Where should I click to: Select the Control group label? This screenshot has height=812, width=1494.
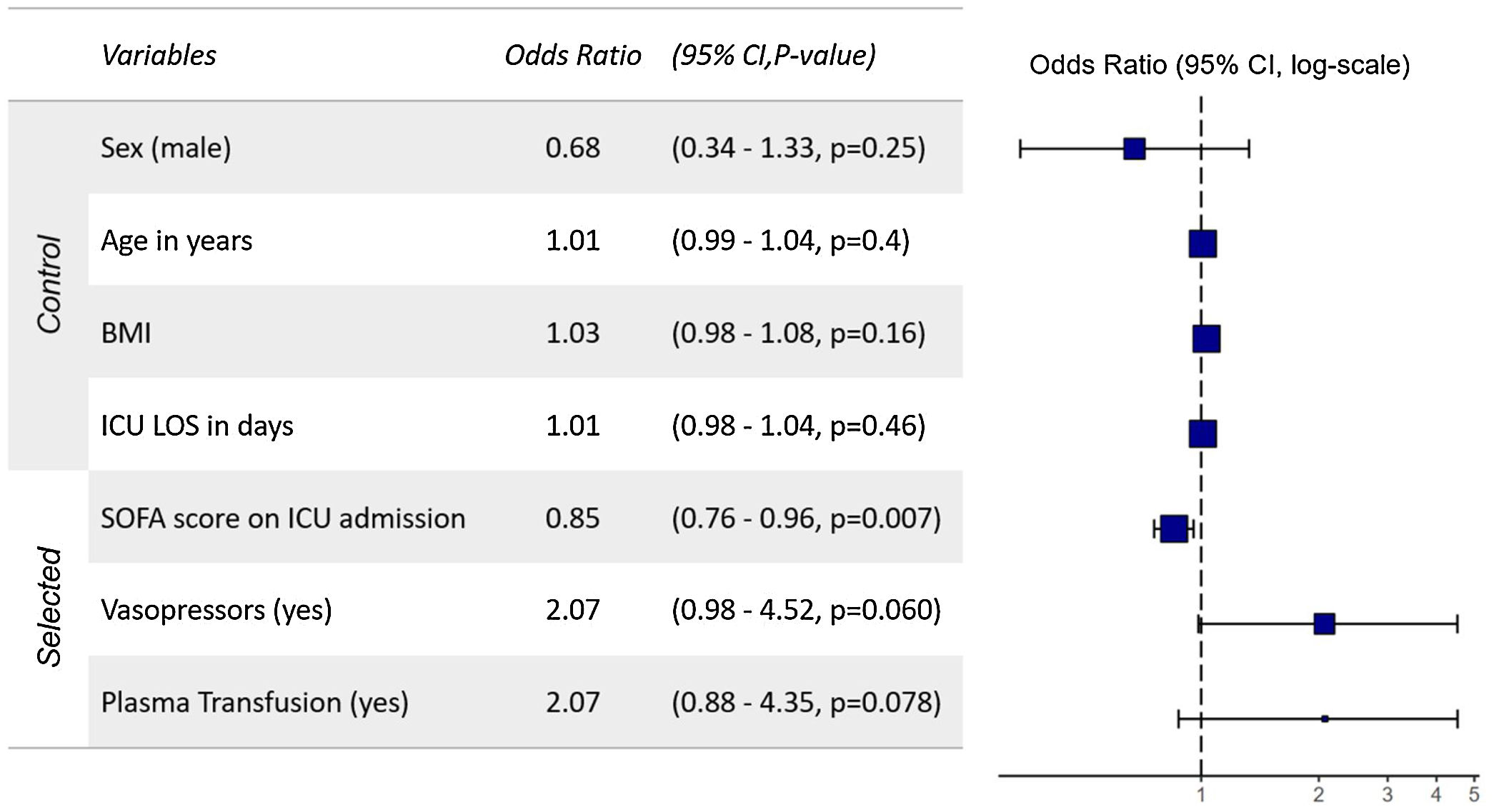tap(49, 284)
